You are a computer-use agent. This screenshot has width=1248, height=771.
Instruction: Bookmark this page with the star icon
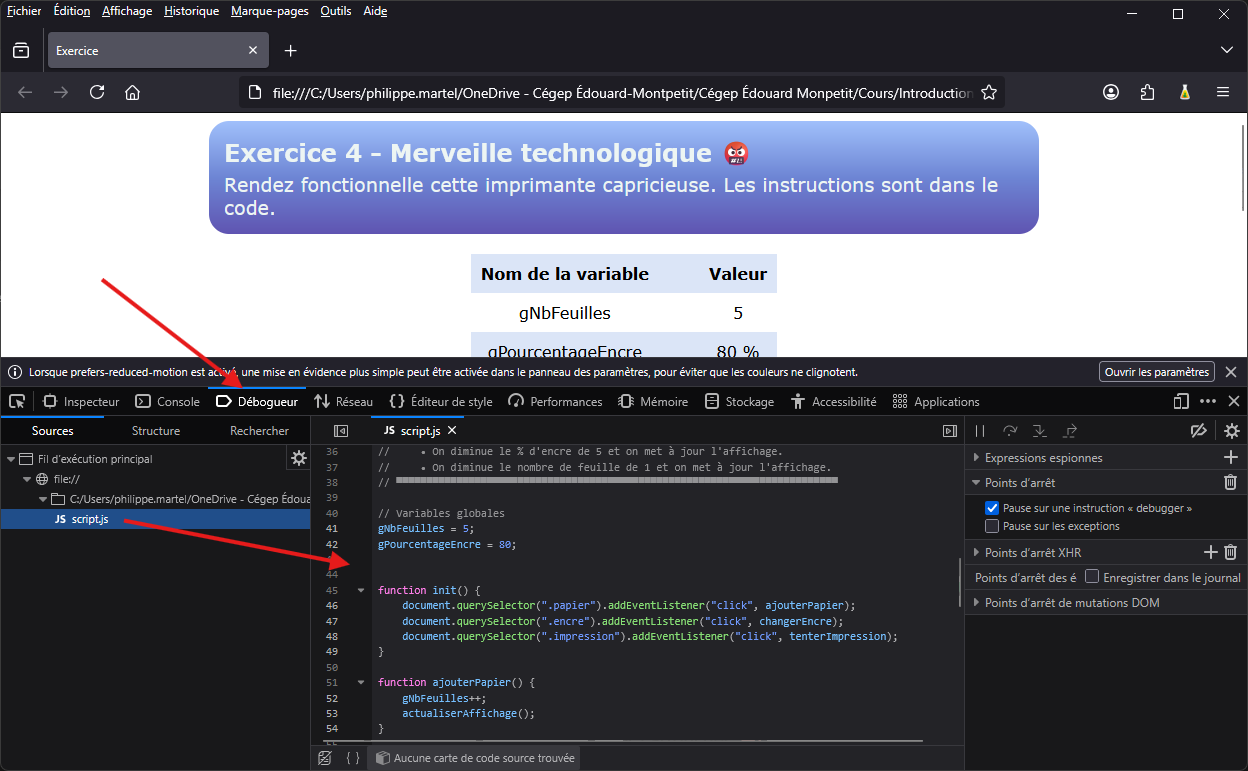pos(989,92)
